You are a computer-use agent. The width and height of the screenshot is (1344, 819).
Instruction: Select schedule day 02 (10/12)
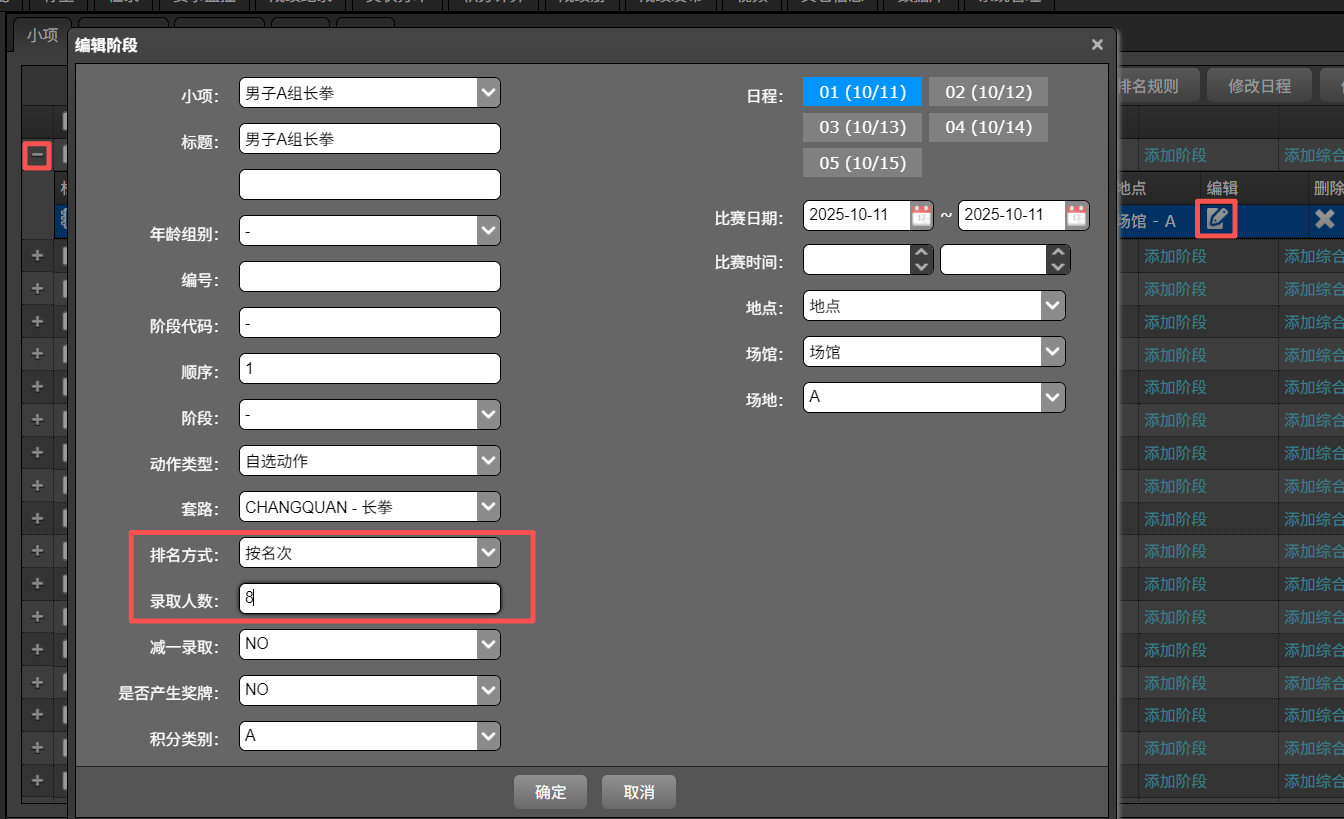[x=988, y=92]
